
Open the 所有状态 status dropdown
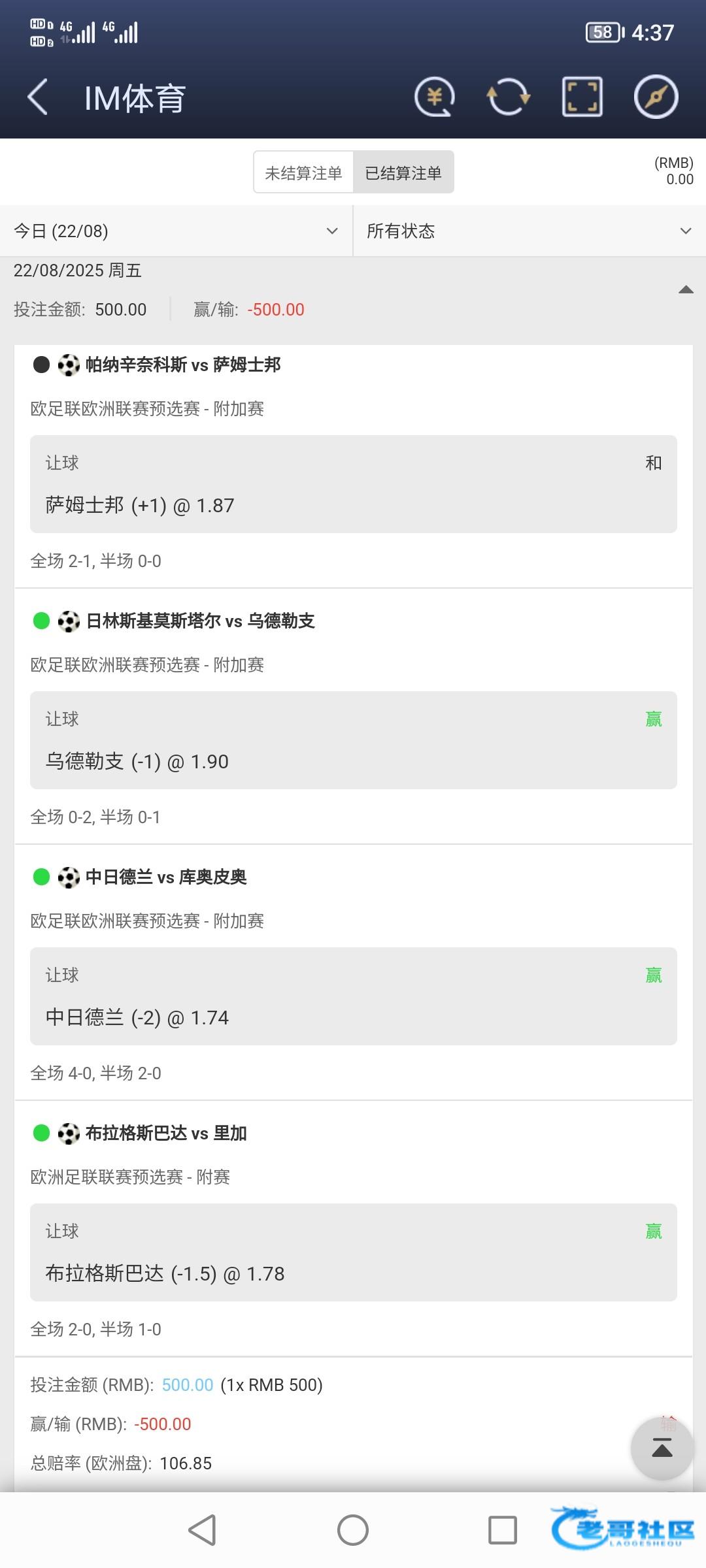tap(529, 231)
